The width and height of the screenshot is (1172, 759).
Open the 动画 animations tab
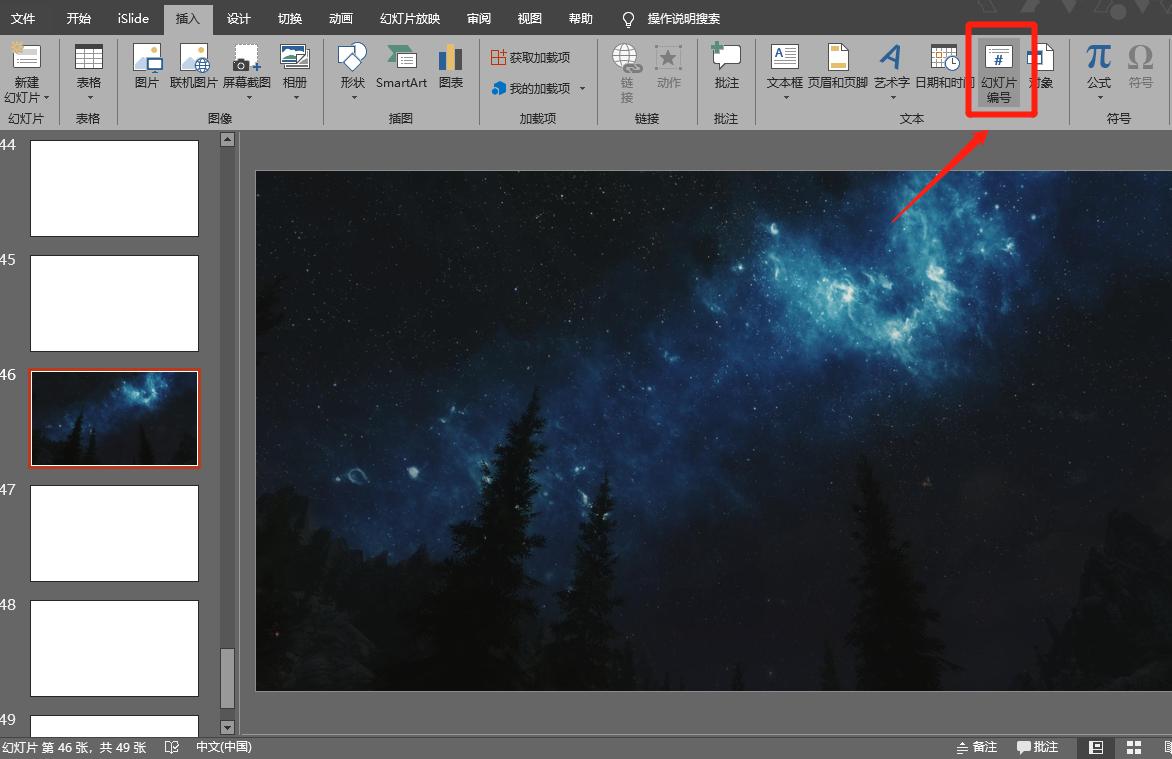[340, 18]
